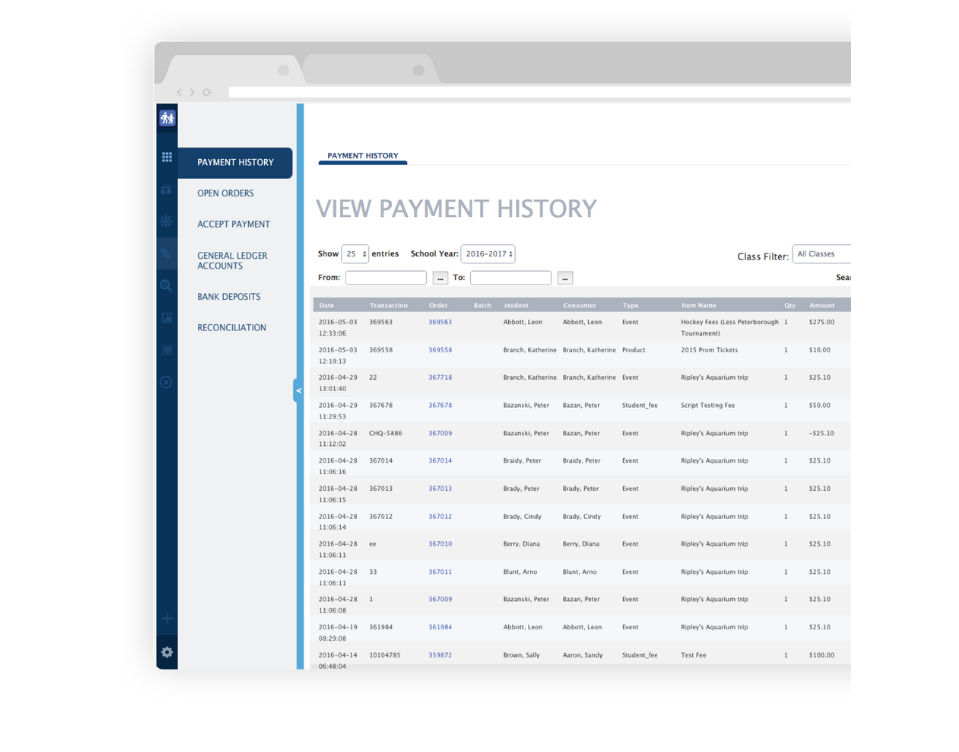The image size is (959, 752).
Task: Sort by the Consumer column header
Action: pos(579,305)
